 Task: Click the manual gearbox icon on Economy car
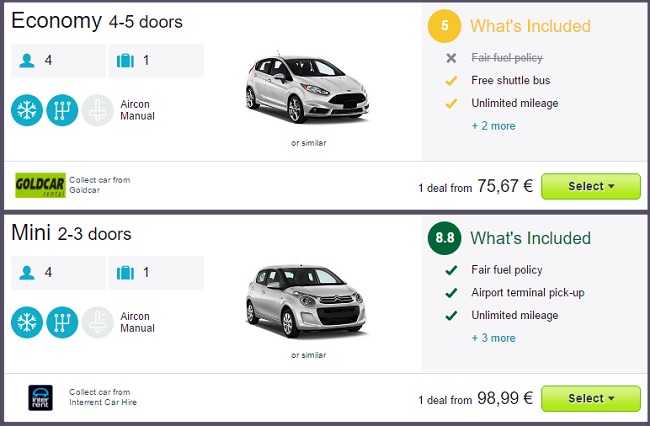(x=62, y=110)
